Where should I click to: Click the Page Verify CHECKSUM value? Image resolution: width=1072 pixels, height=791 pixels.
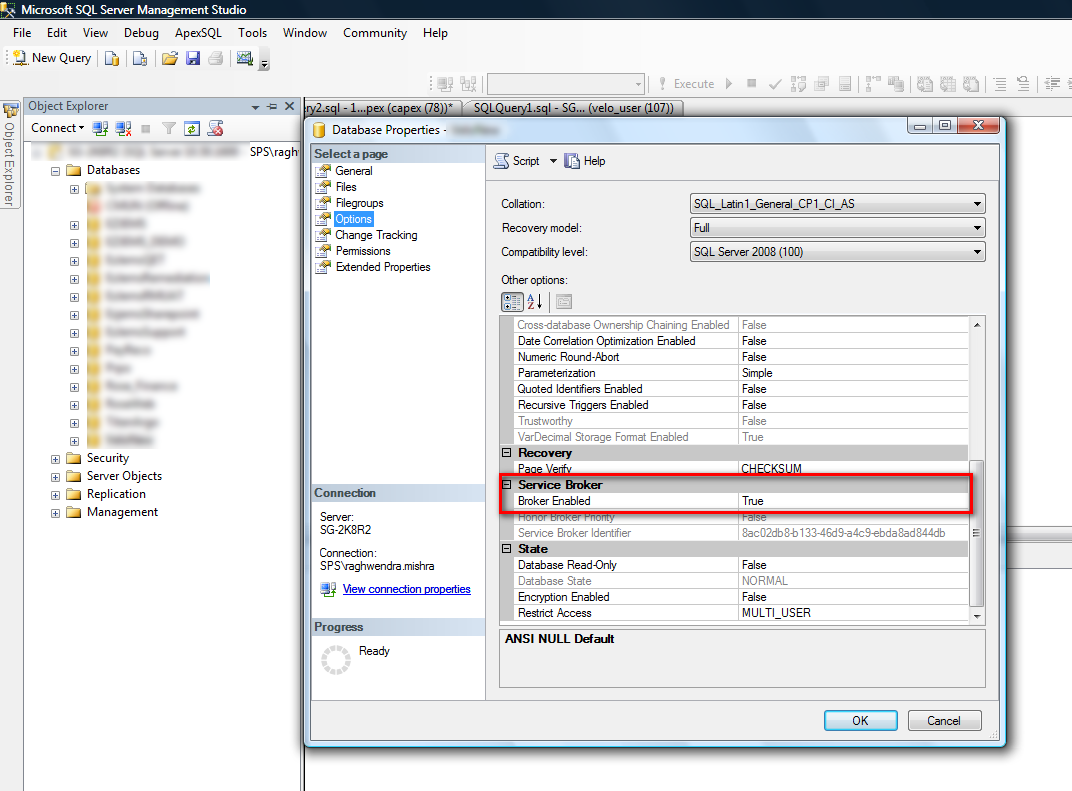click(x=853, y=468)
